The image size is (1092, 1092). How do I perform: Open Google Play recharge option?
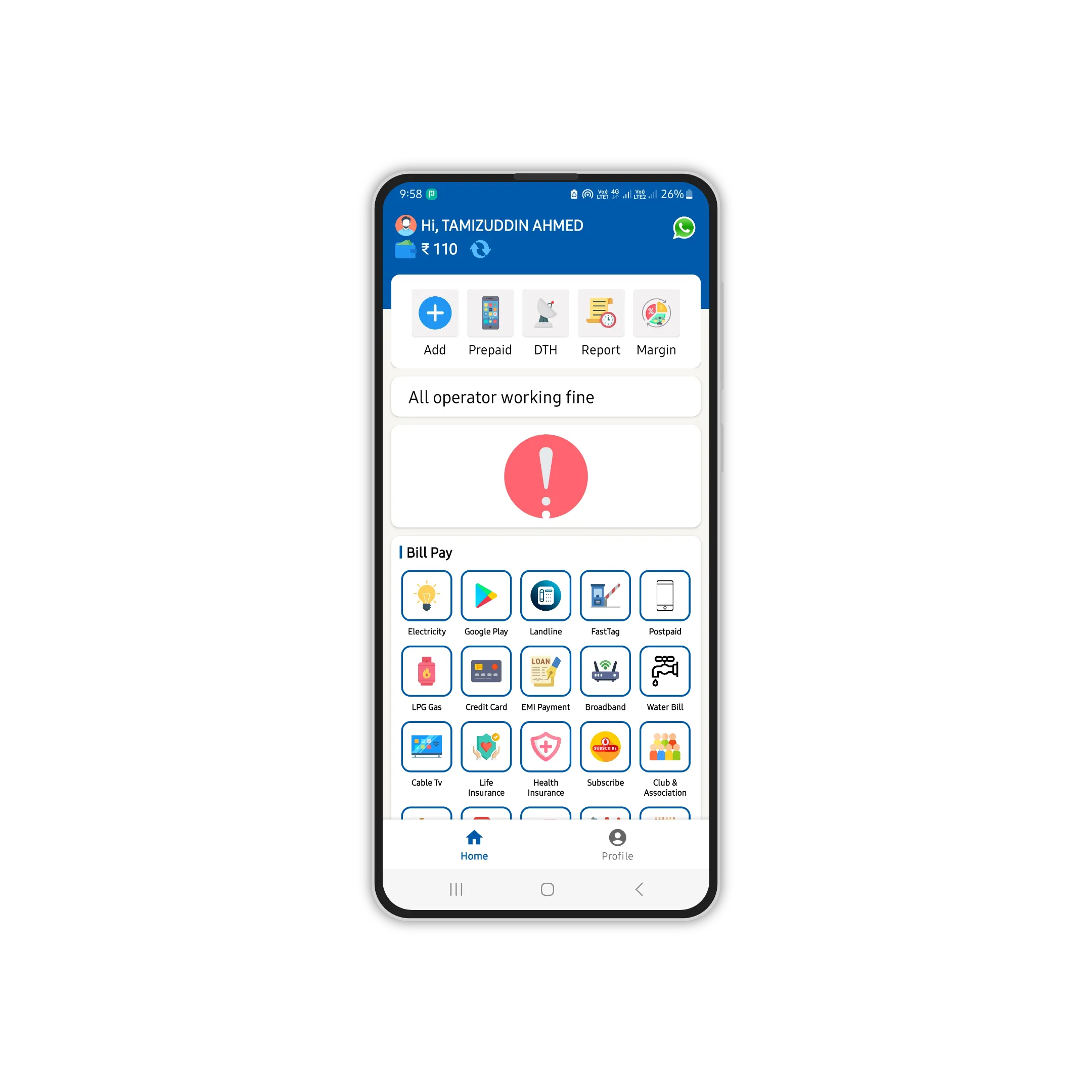click(x=486, y=601)
